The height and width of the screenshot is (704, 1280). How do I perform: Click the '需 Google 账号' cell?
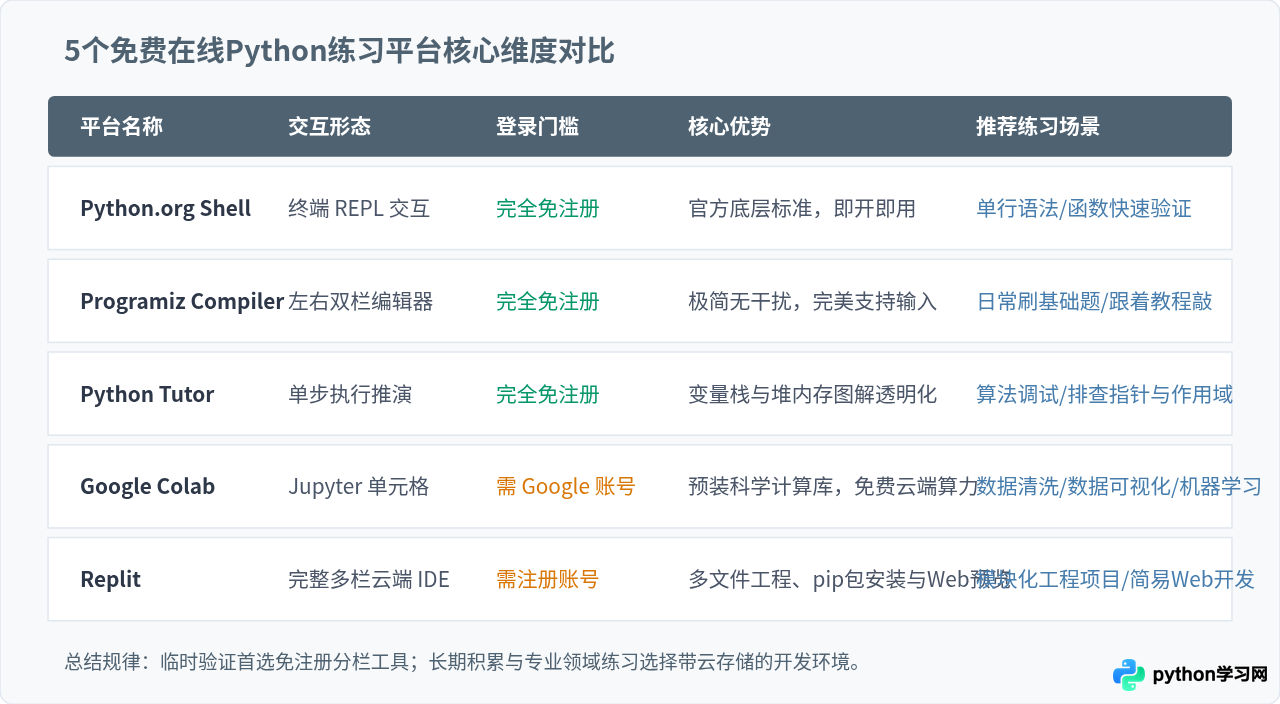566,487
